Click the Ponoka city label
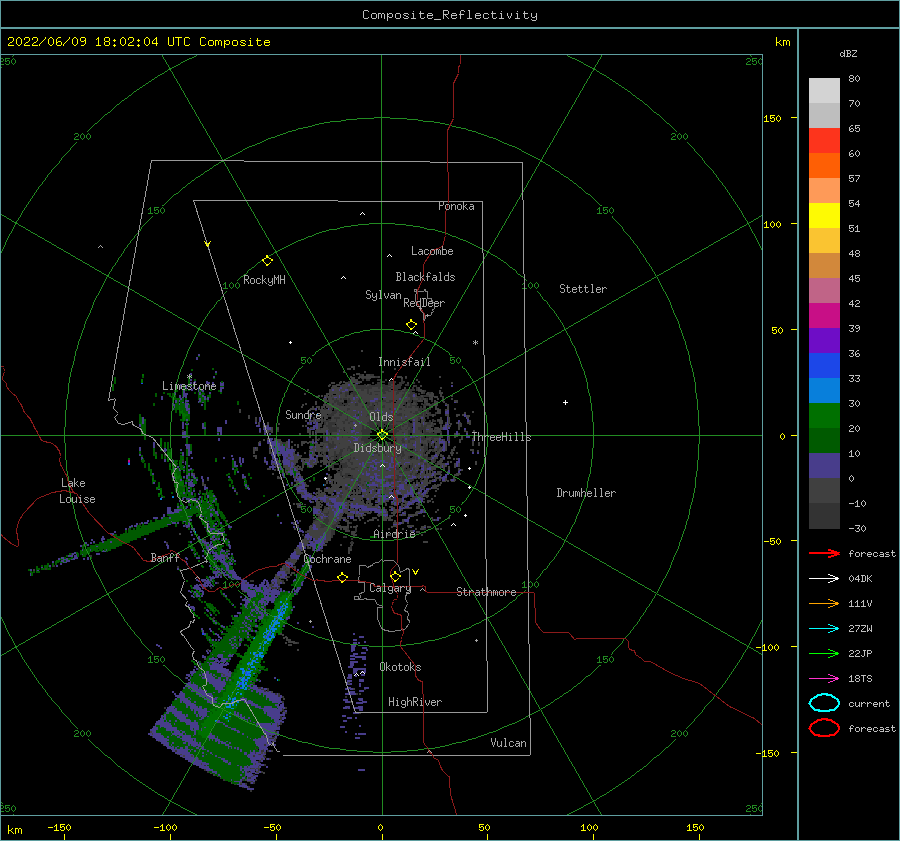This screenshot has width=900, height=841. (x=456, y=206)
